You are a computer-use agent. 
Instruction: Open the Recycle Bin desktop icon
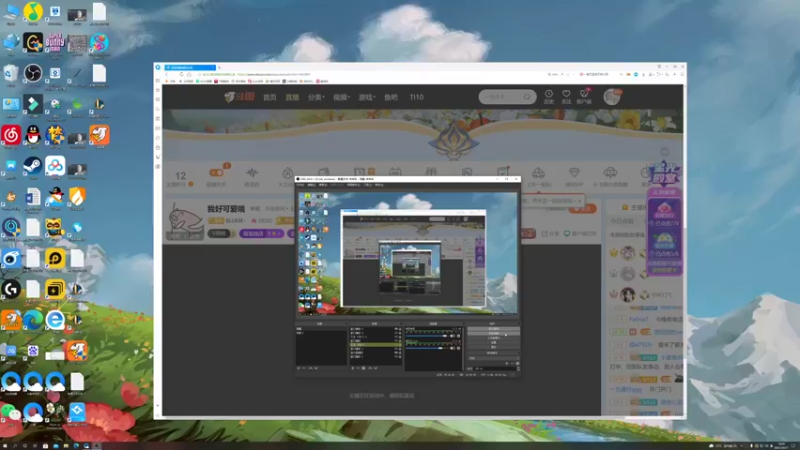click(x=11, y=73)
